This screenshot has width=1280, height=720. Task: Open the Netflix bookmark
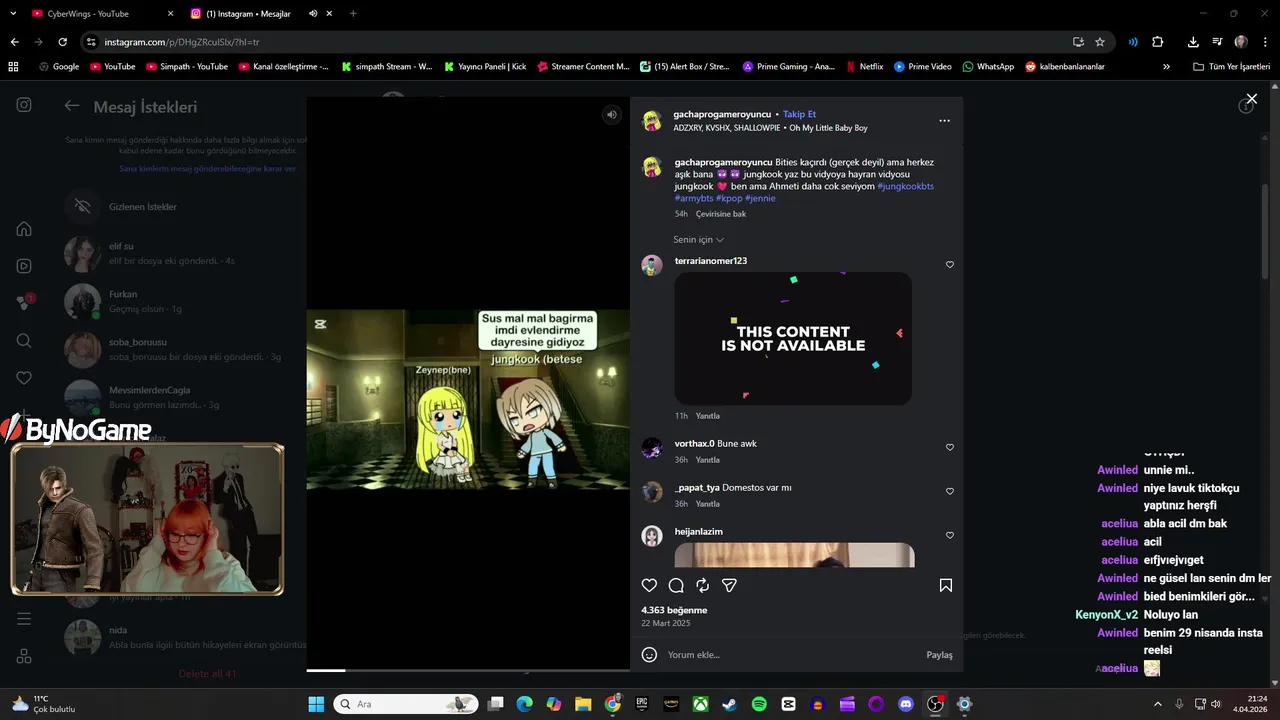coord(864,67)
